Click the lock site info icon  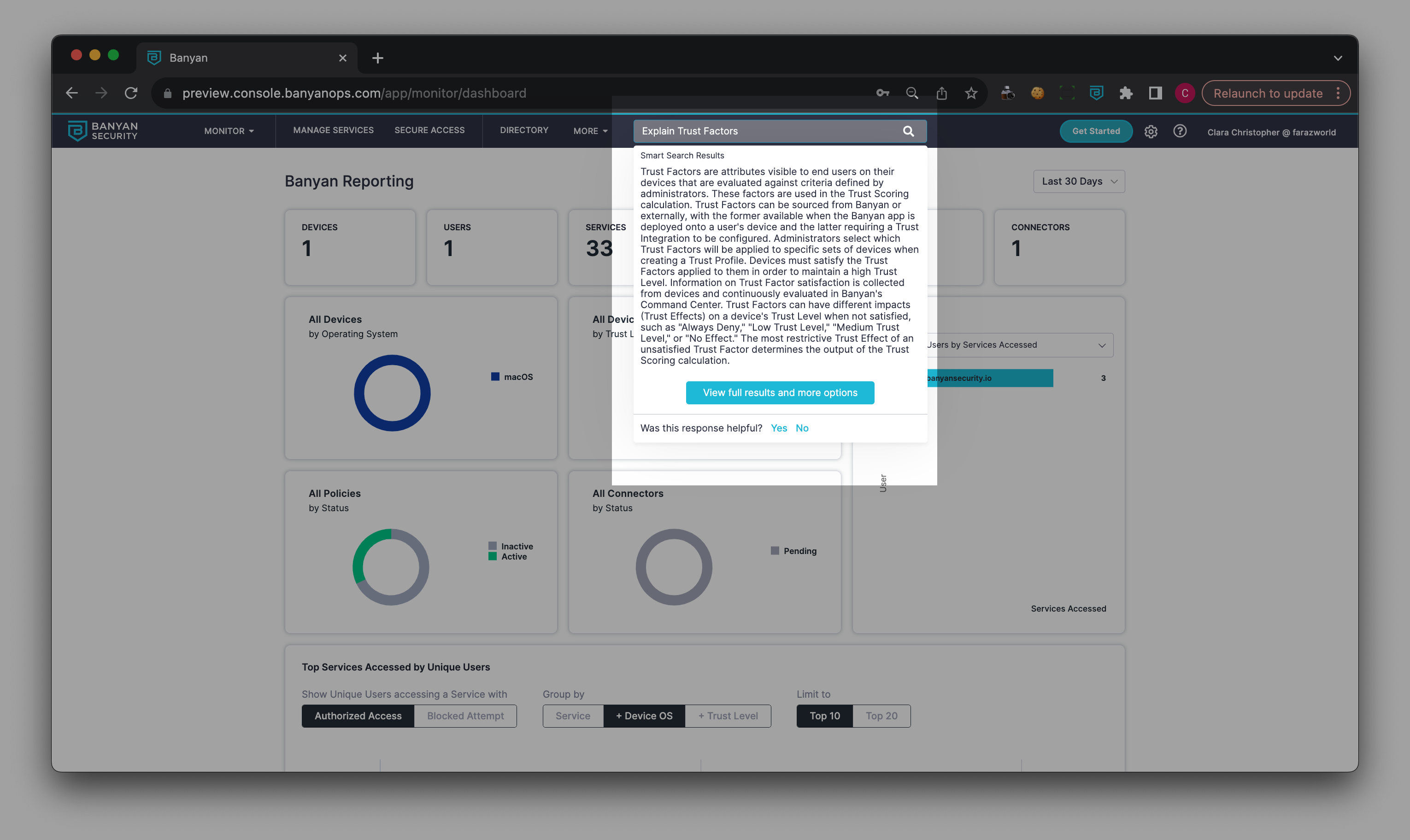(x=168, y=93)
